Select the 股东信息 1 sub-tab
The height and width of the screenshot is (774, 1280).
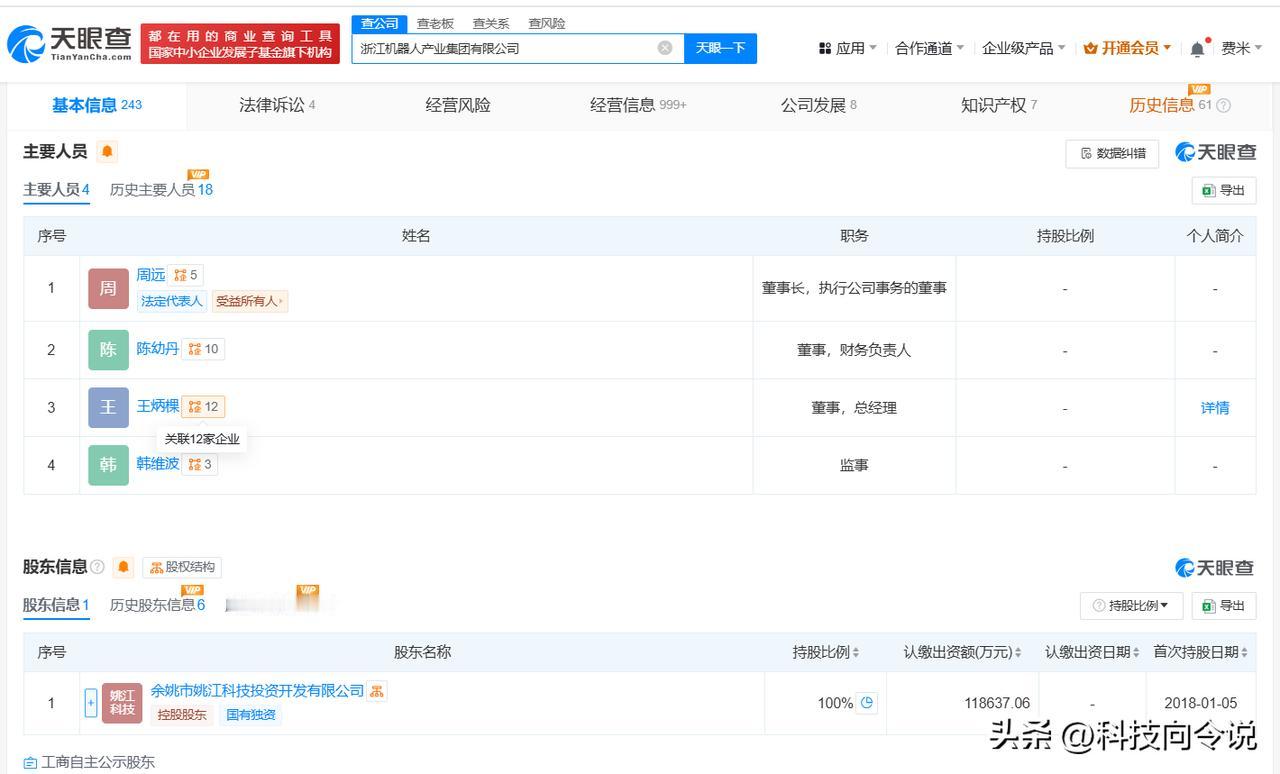pyautogui.click(x=57, y=605)
